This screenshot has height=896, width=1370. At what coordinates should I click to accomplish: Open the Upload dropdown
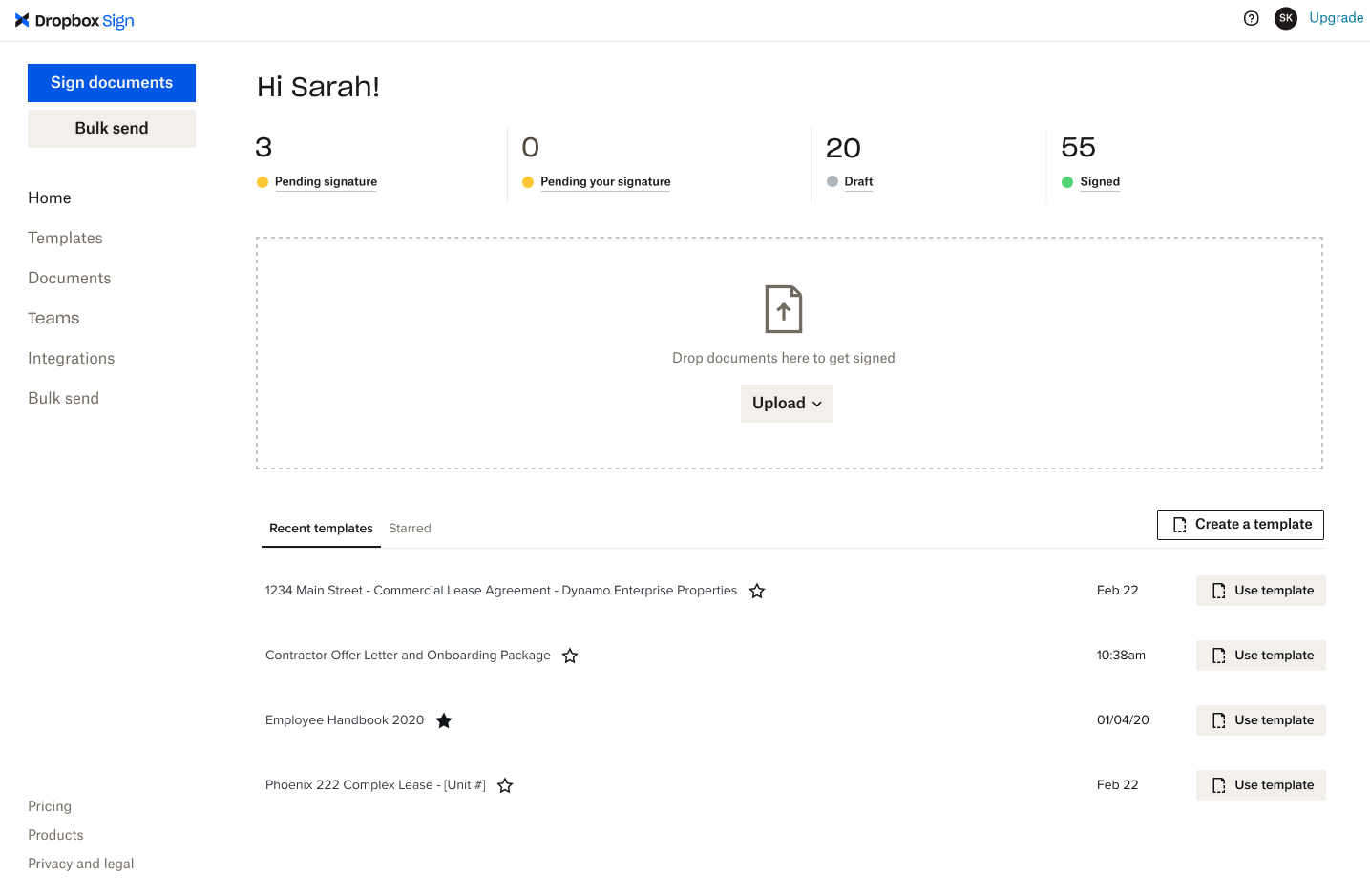(786, 403)
